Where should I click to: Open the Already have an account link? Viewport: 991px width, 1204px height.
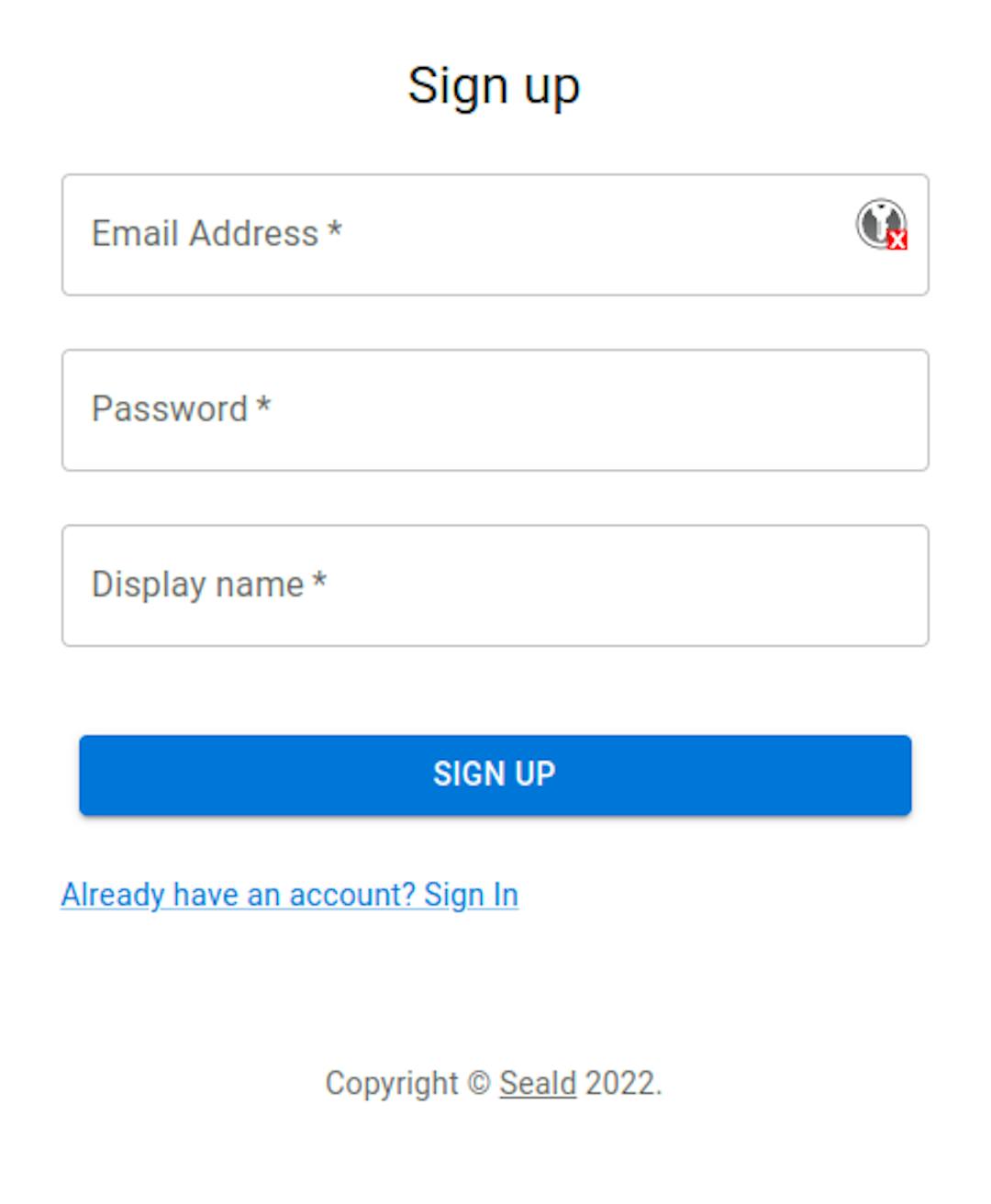pyautogui.click(x=290, y=895)
